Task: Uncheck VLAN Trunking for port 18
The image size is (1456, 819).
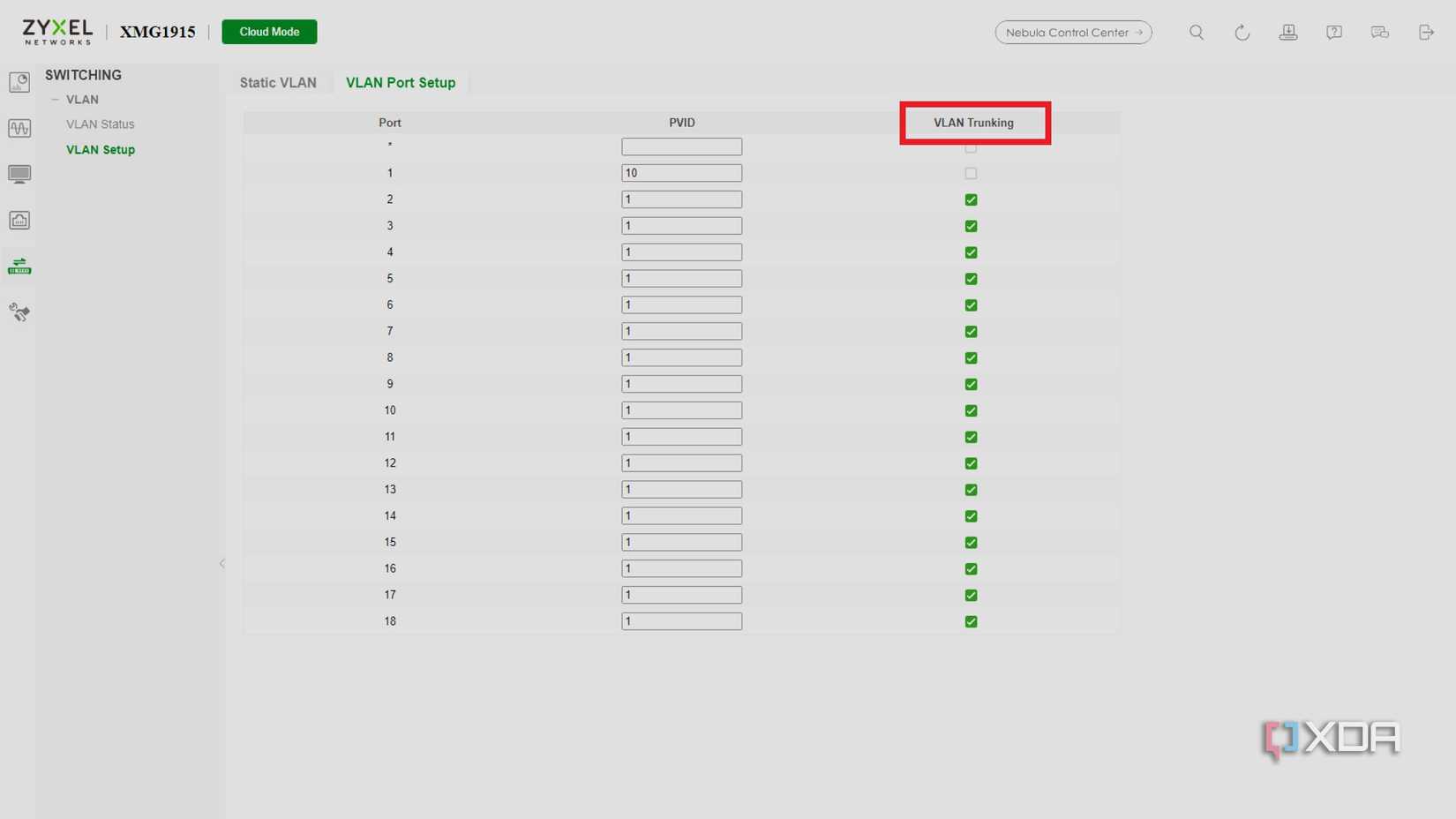Action: click(971, 621)
